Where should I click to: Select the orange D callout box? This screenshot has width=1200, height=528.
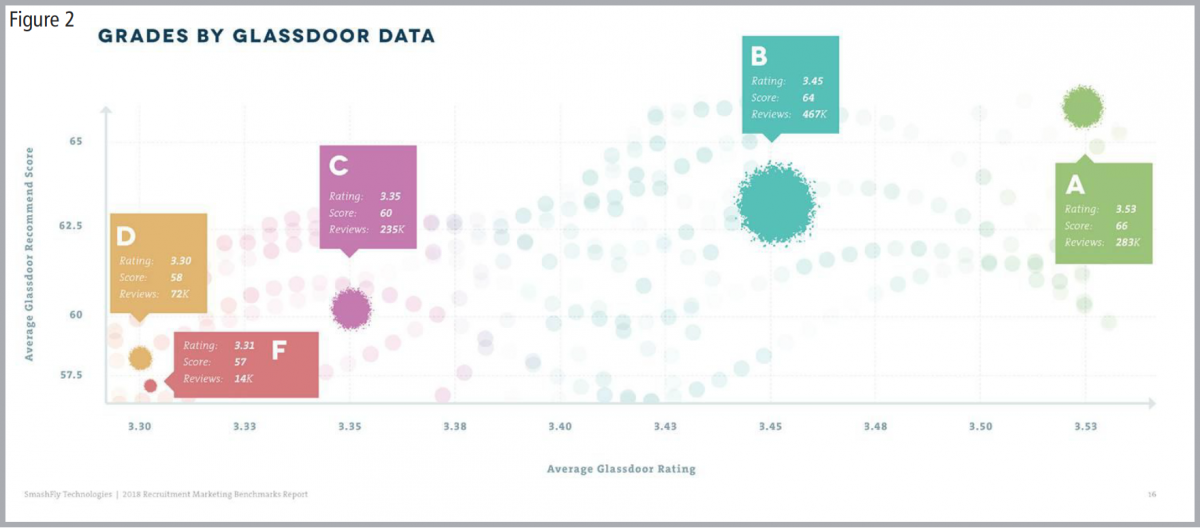click(x=159, y=264)
